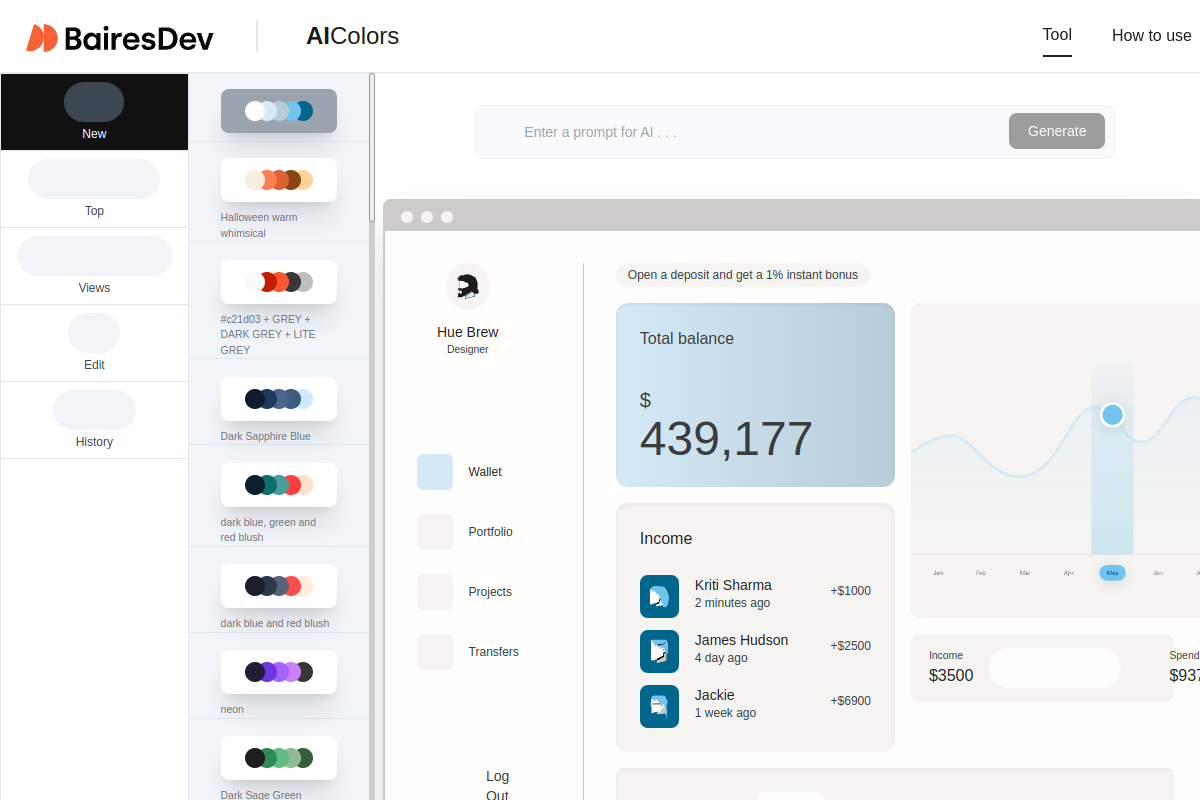Select the Wallet icon square

point(435,472)
